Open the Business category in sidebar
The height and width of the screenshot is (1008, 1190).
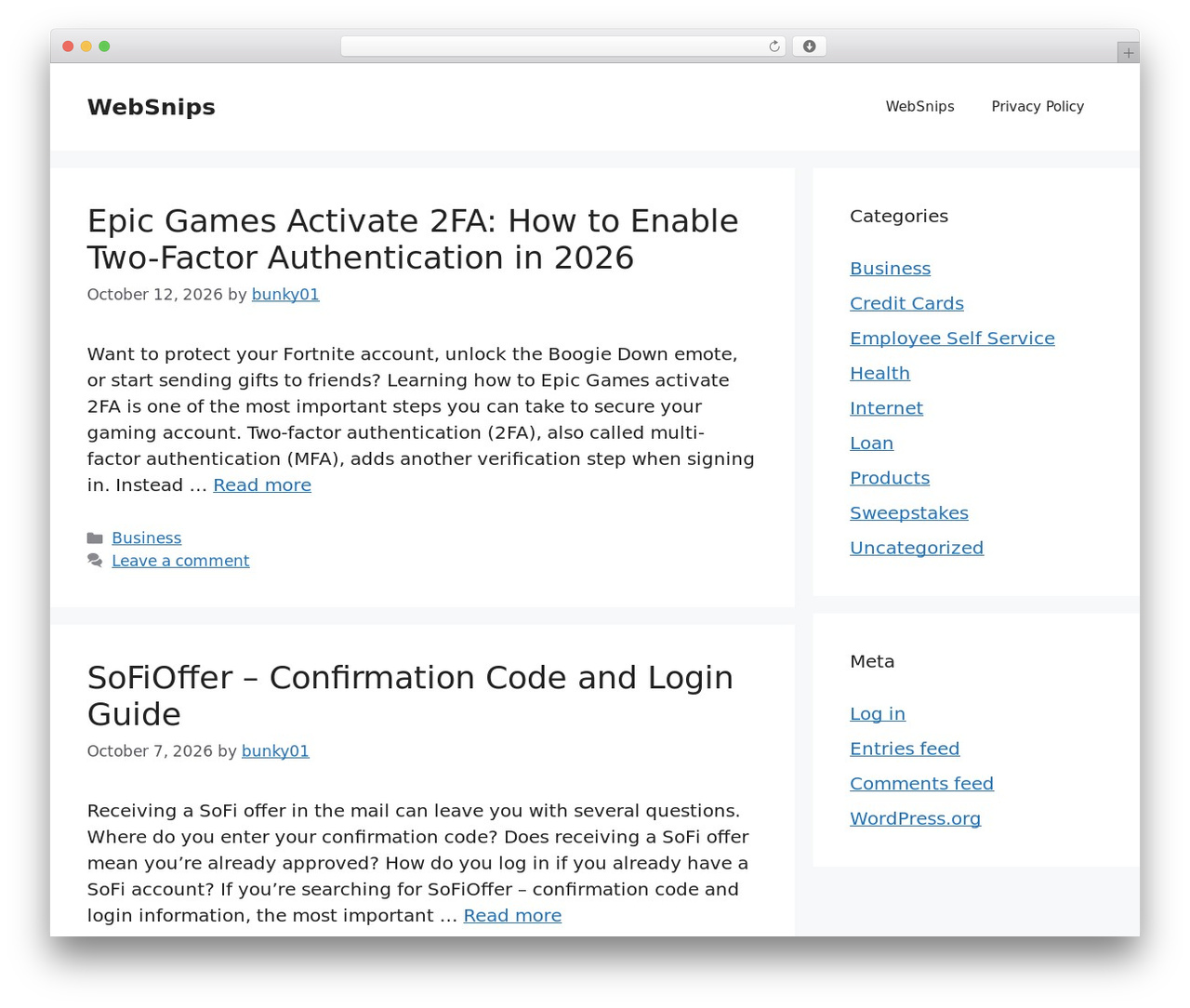(x=890, y=269)
